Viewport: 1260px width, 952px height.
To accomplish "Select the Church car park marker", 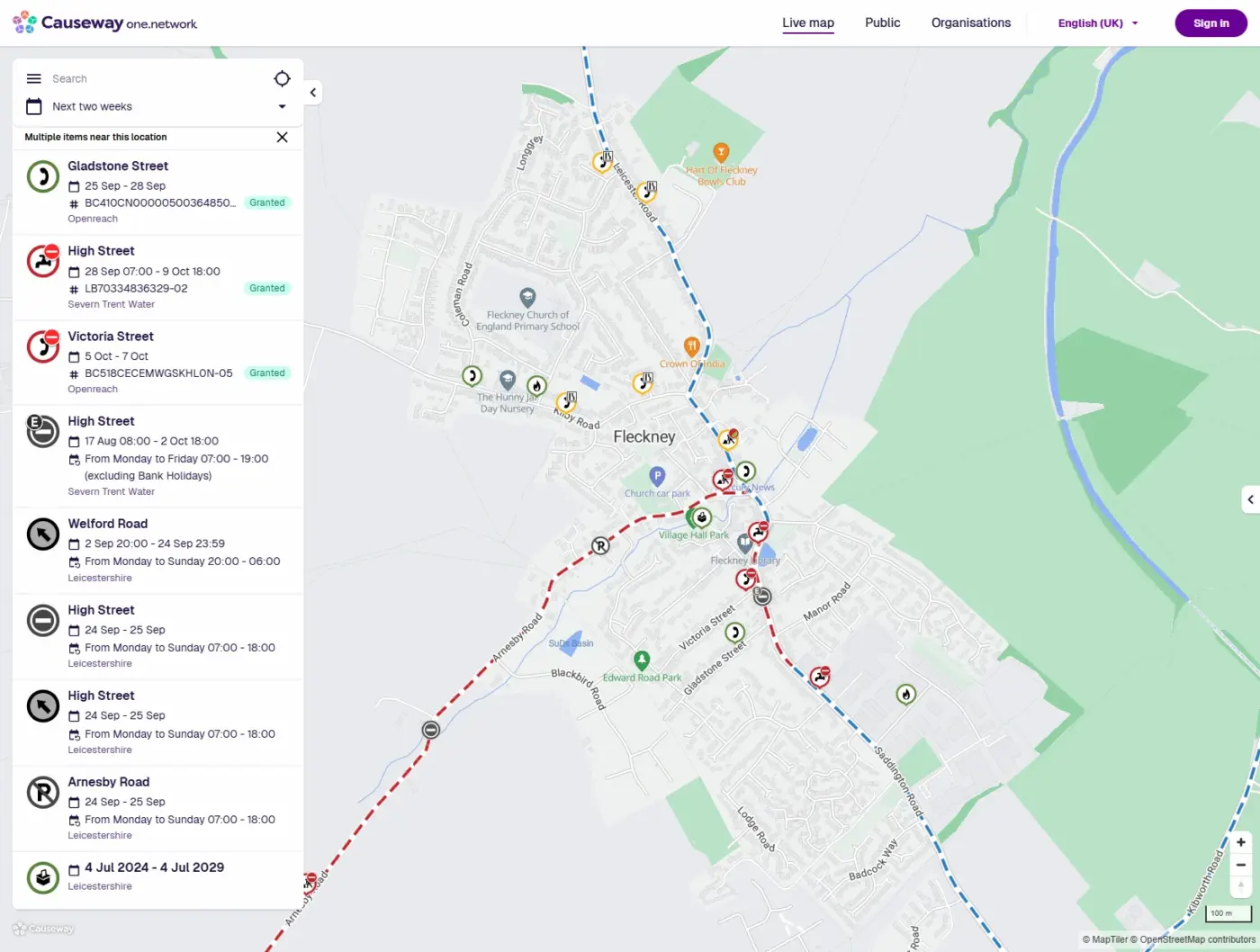I will pos(657,476).
